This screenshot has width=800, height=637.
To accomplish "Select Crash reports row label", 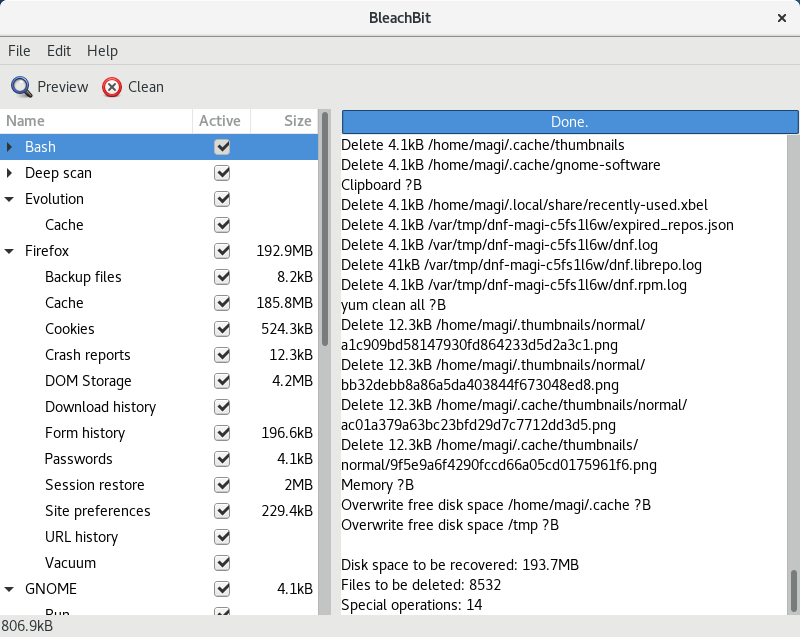I will 88,355.
